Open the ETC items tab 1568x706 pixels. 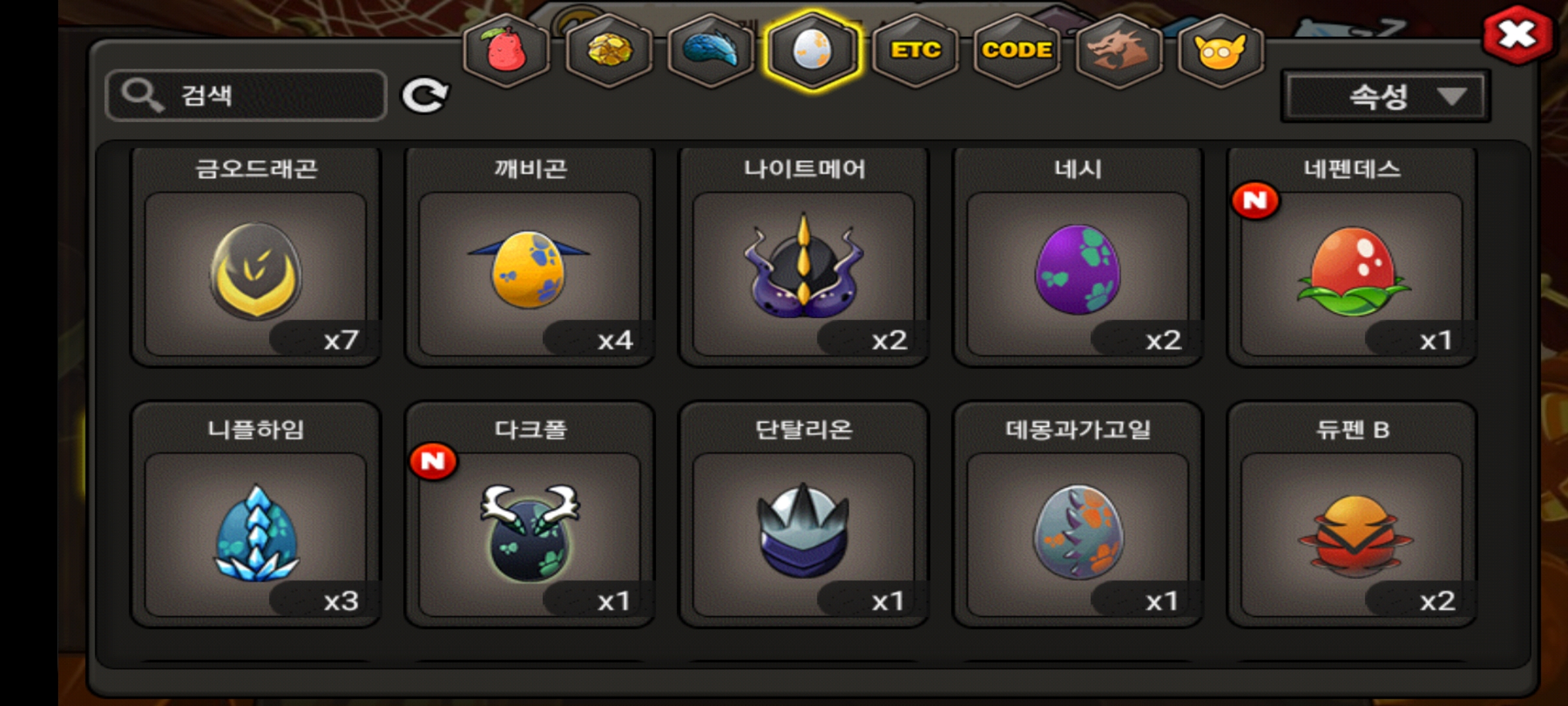915,50
